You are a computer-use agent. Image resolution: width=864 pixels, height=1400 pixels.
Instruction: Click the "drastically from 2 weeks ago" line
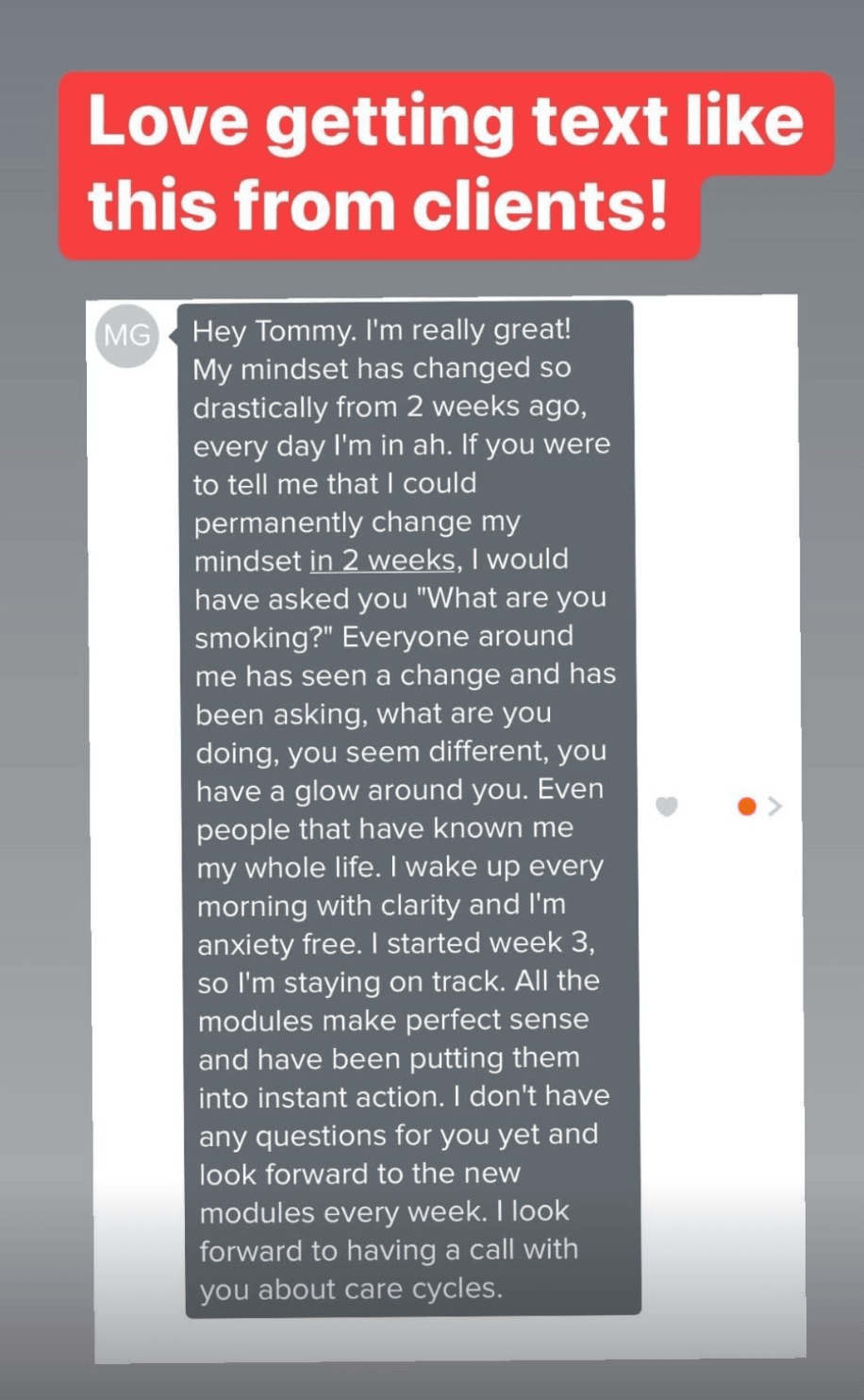(394, 407)
